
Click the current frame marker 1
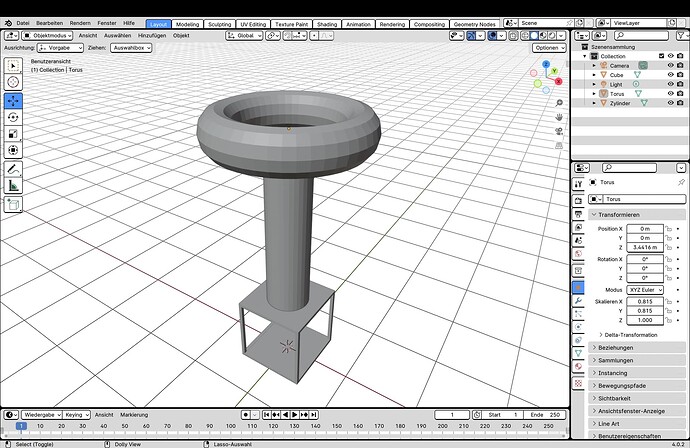(x=21, y=426)
